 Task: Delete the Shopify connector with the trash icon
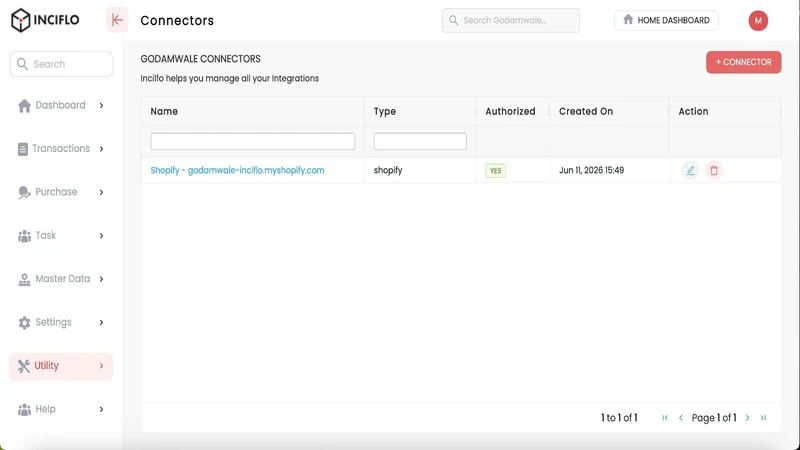click(x=714, y=170)
